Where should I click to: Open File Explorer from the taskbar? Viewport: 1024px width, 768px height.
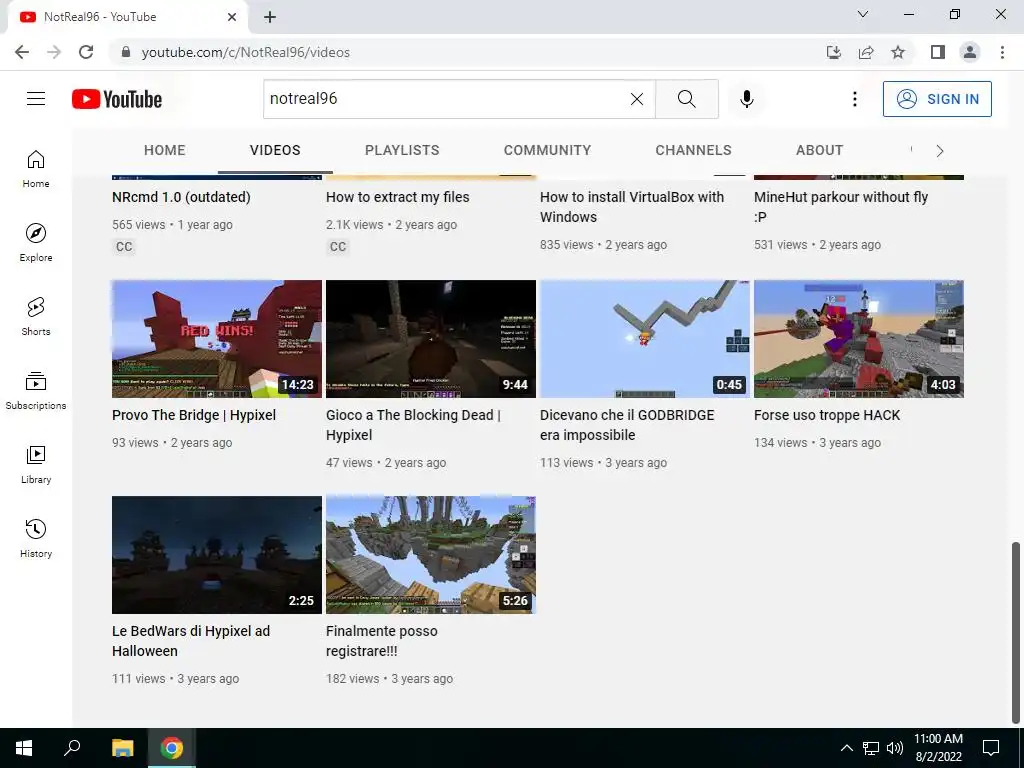click(x=122, y=748)
